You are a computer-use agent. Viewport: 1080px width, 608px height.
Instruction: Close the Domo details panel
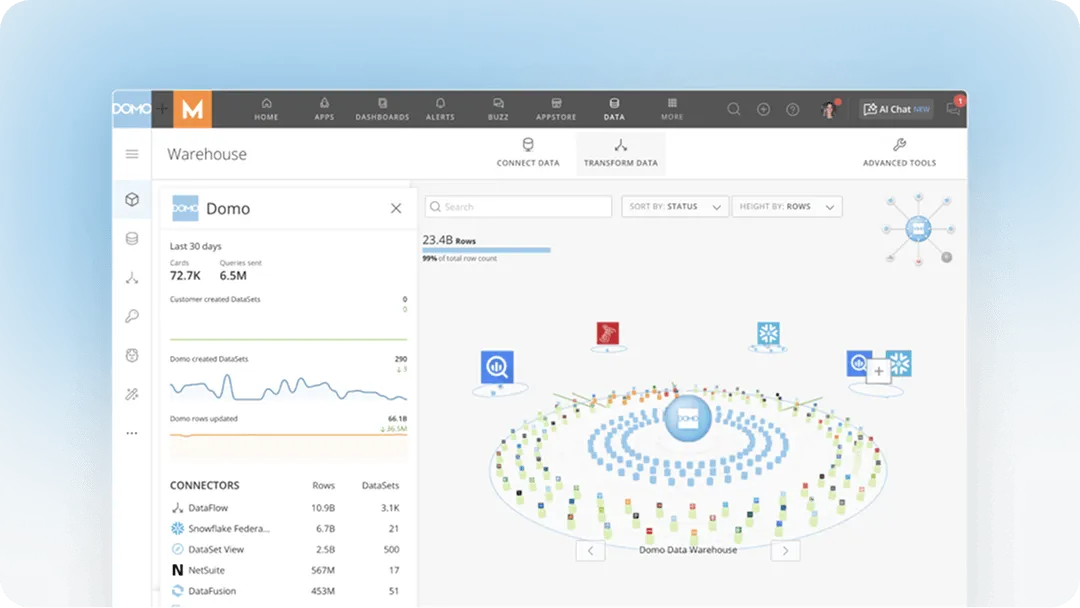395,208
